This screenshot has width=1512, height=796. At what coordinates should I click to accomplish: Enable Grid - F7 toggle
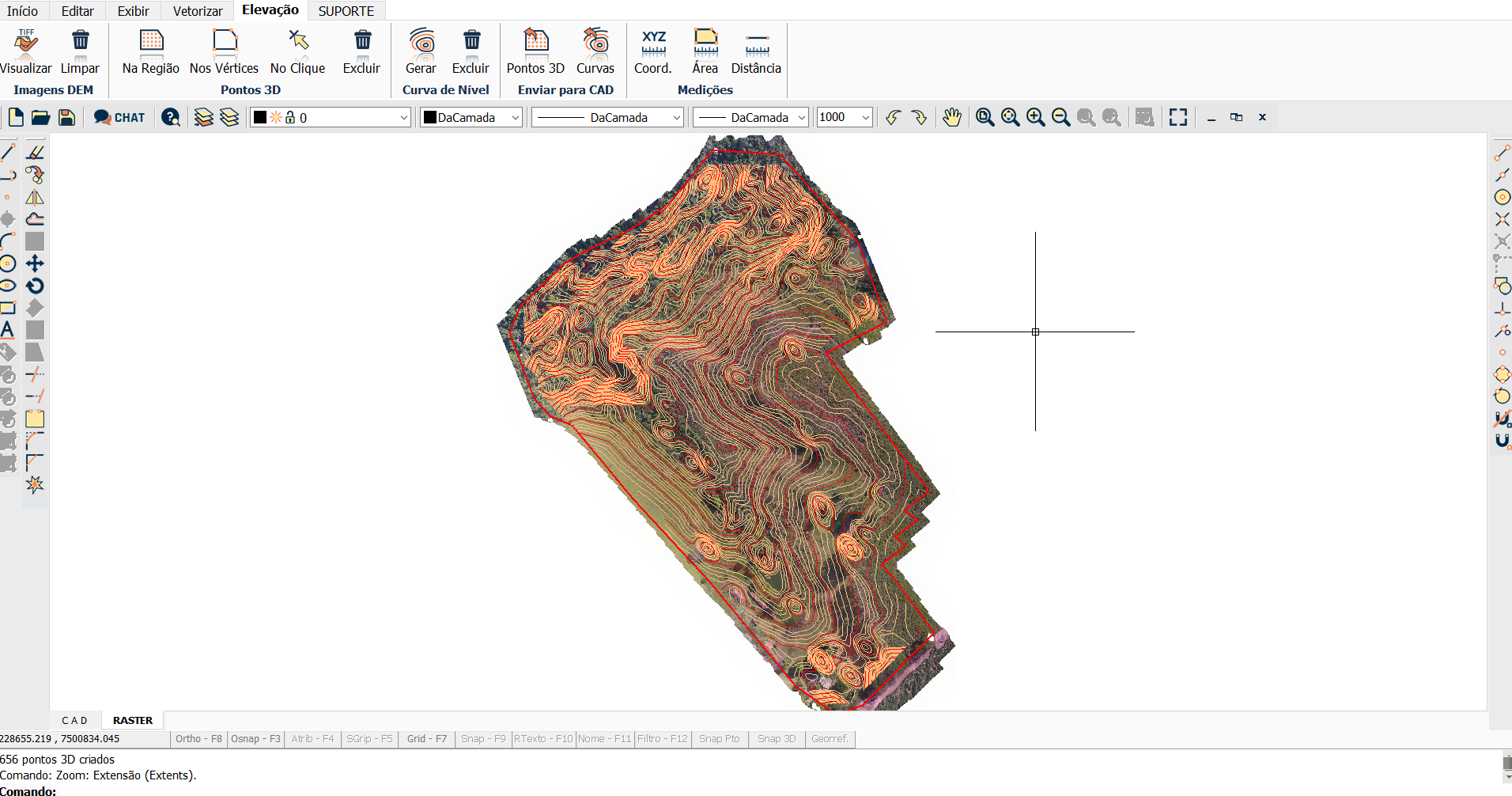coord(426,739)
